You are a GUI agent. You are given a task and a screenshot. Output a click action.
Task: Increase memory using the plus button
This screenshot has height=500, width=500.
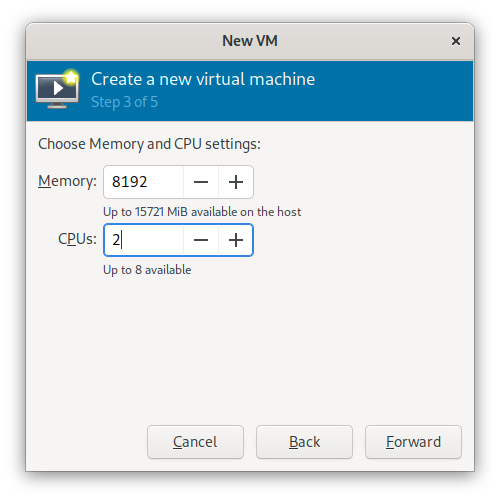pyautogui.click(x=236, y=182)
